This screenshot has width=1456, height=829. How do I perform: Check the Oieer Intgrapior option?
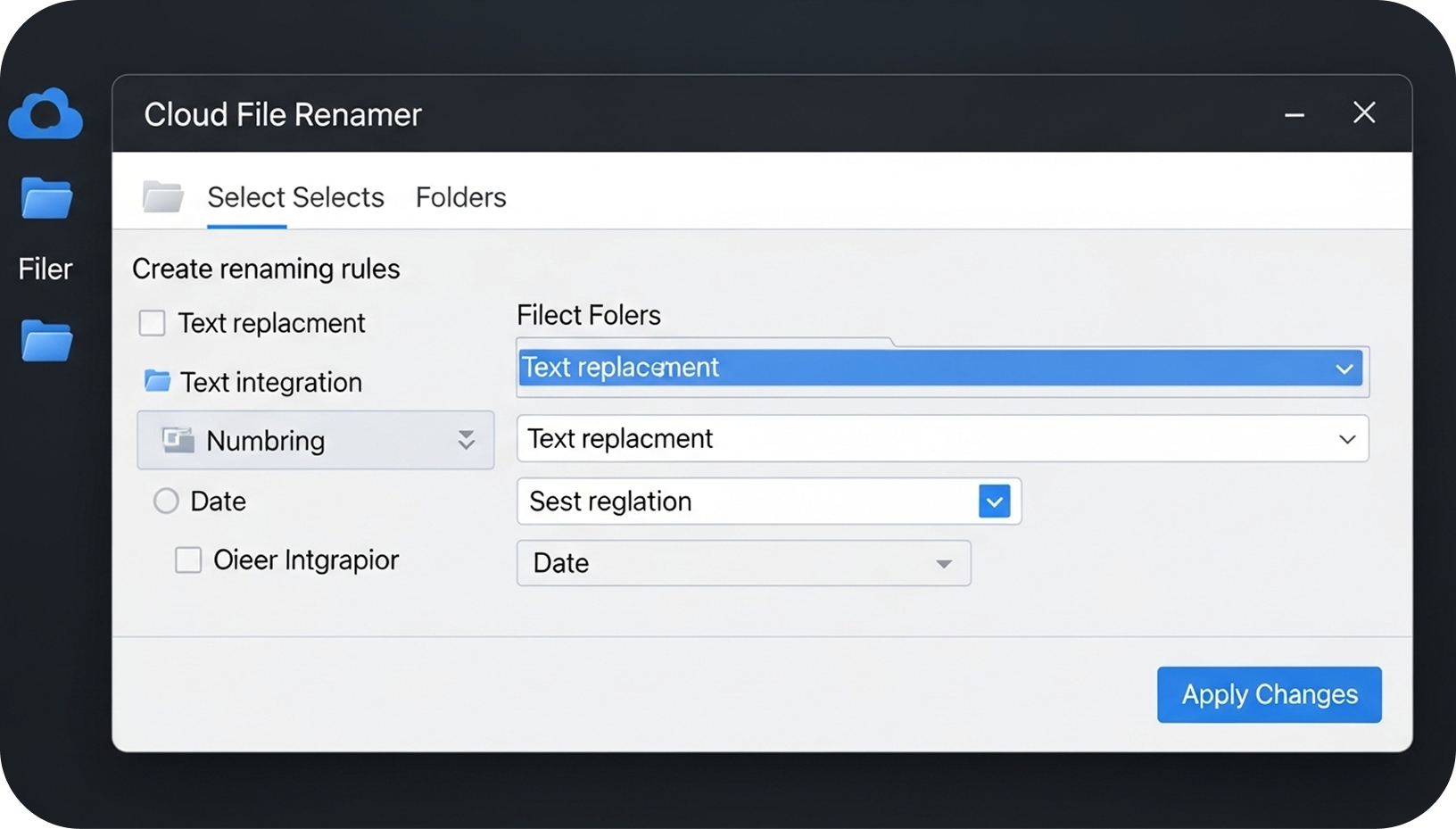[187, 560]
